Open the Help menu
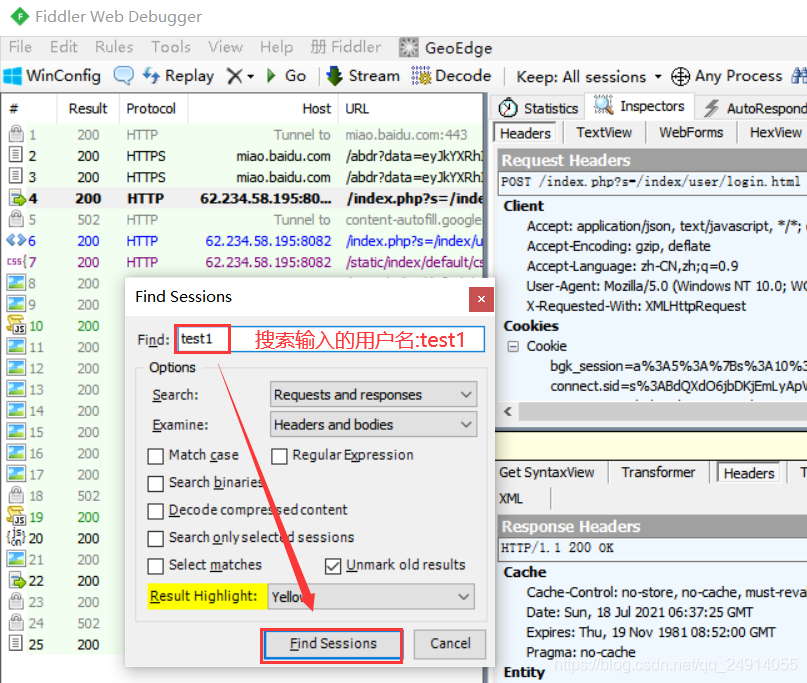The height and width of the screenshot is (683, 807). coord(276,47)
